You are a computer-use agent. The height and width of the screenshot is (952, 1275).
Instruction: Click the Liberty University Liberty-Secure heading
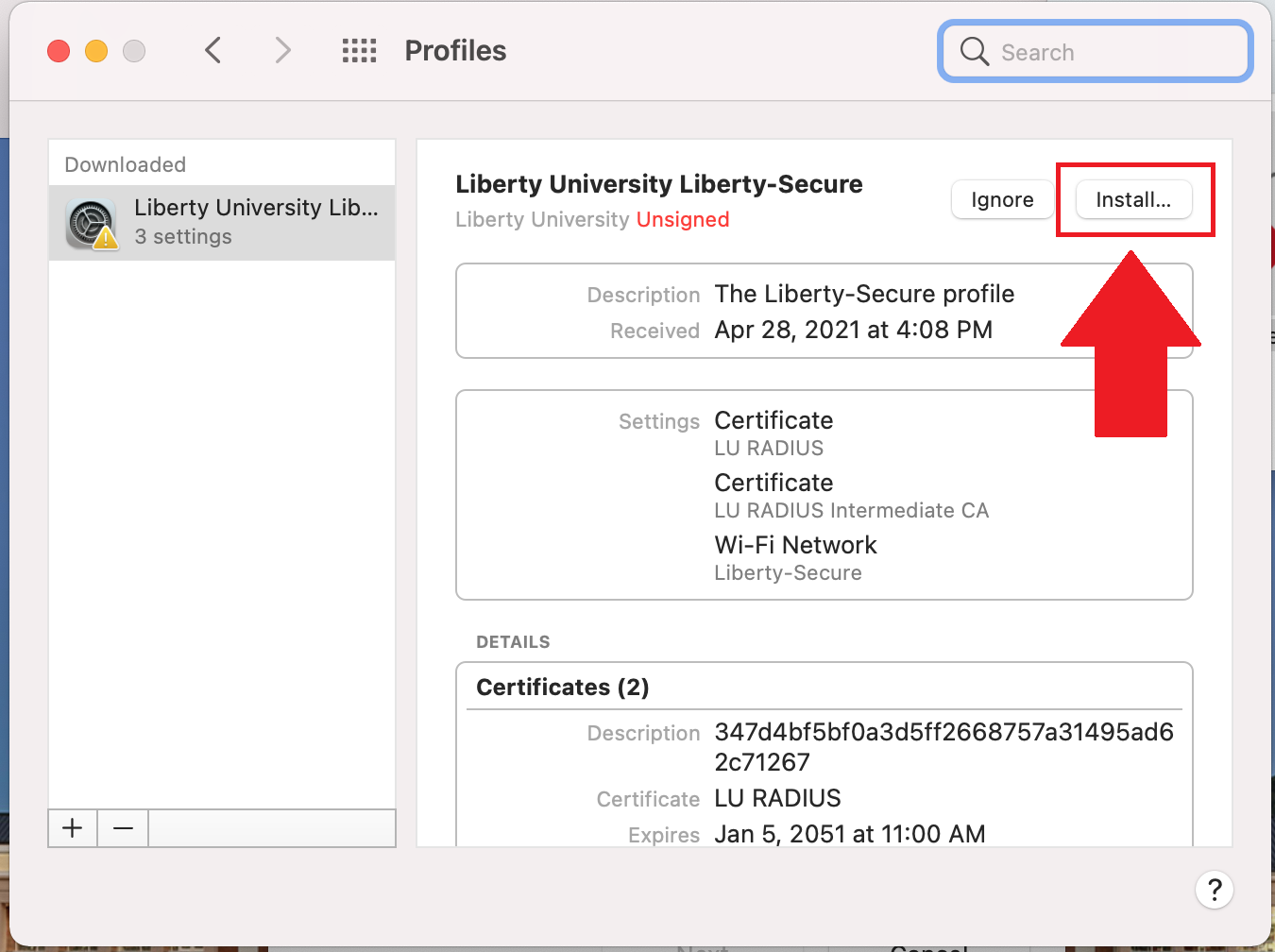[x=658, y=184]
